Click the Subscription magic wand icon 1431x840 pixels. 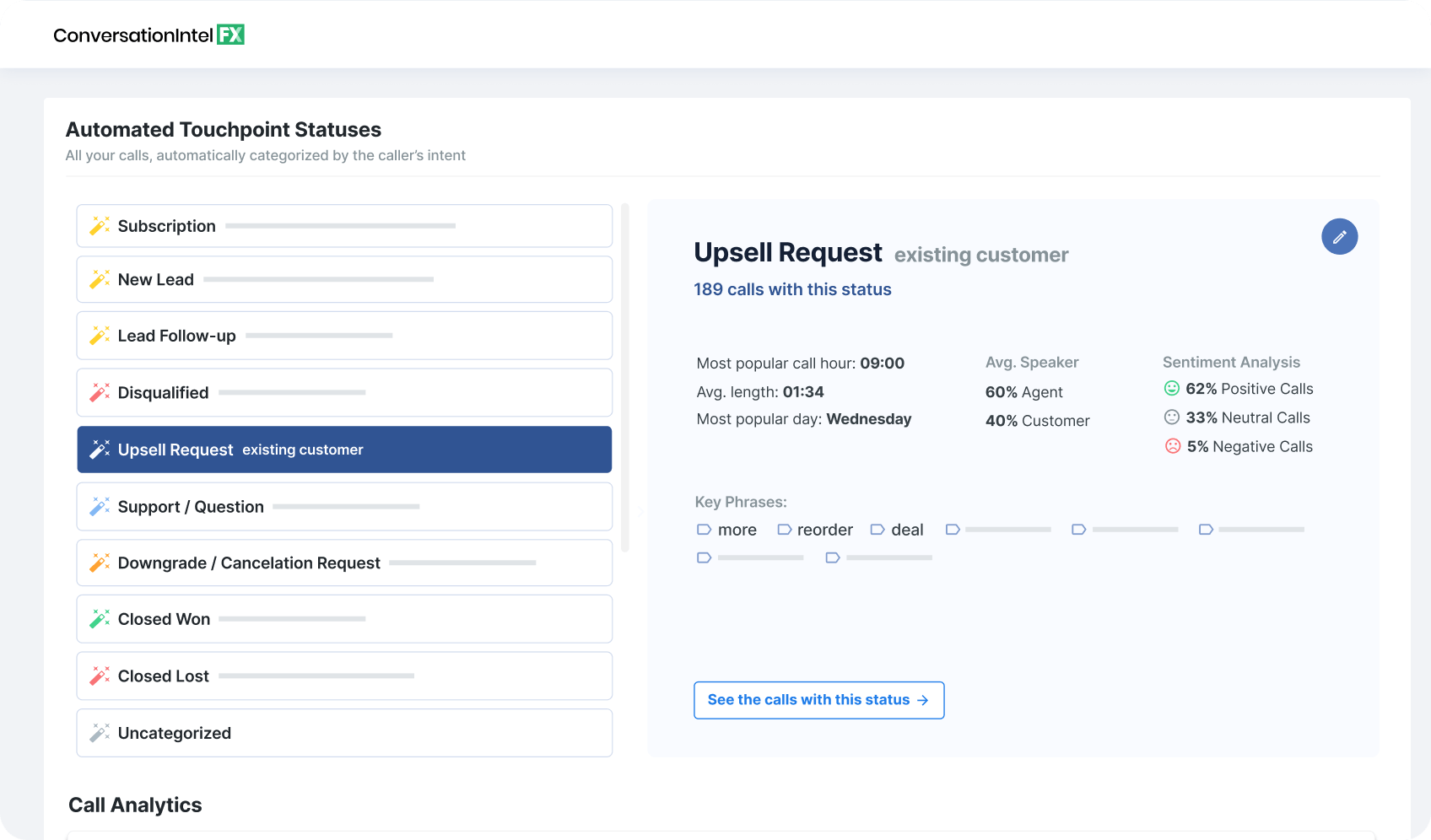pyautogui.click(x=100, y=226)
